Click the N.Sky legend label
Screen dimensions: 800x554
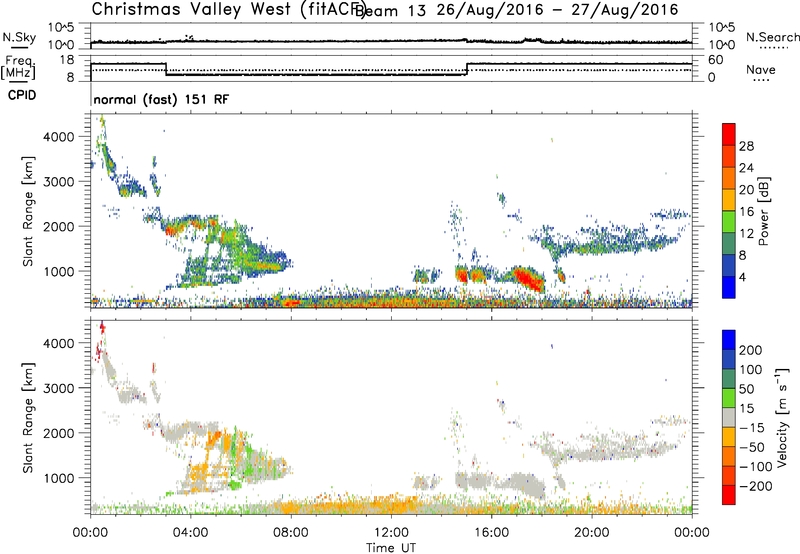point(19,37)
